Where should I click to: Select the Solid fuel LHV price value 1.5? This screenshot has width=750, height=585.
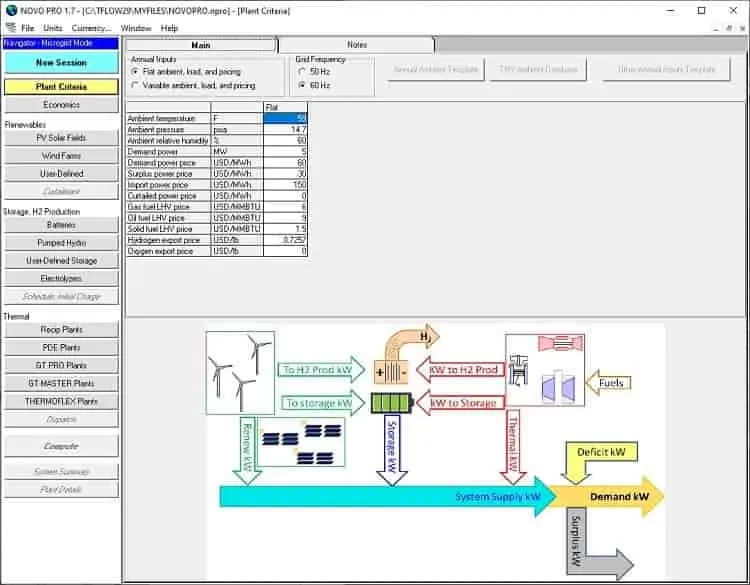(x=285, y=229)
